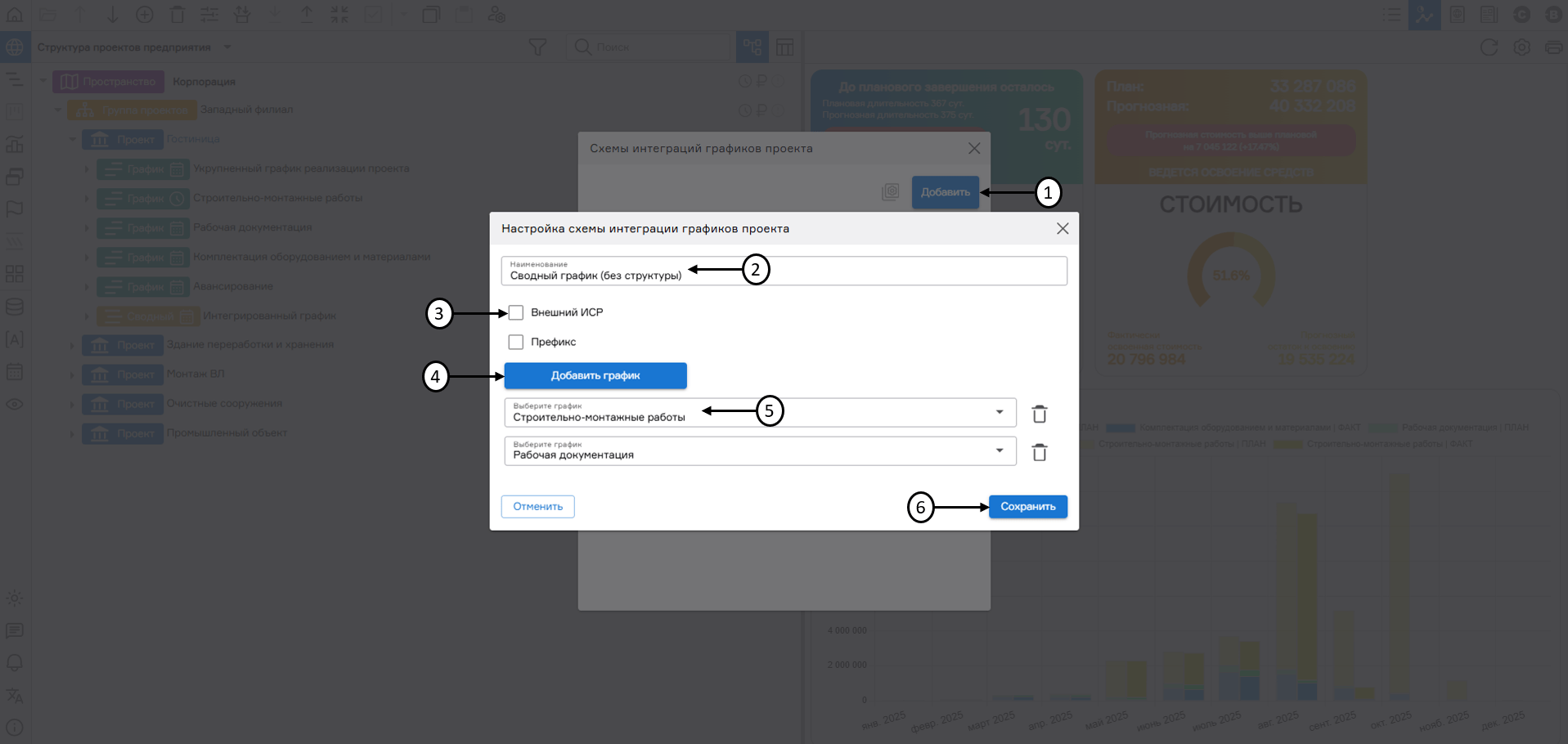Switch to the analytics chart tab
Viewport: 1568px width, 744px height.
tap(1425, 14)
